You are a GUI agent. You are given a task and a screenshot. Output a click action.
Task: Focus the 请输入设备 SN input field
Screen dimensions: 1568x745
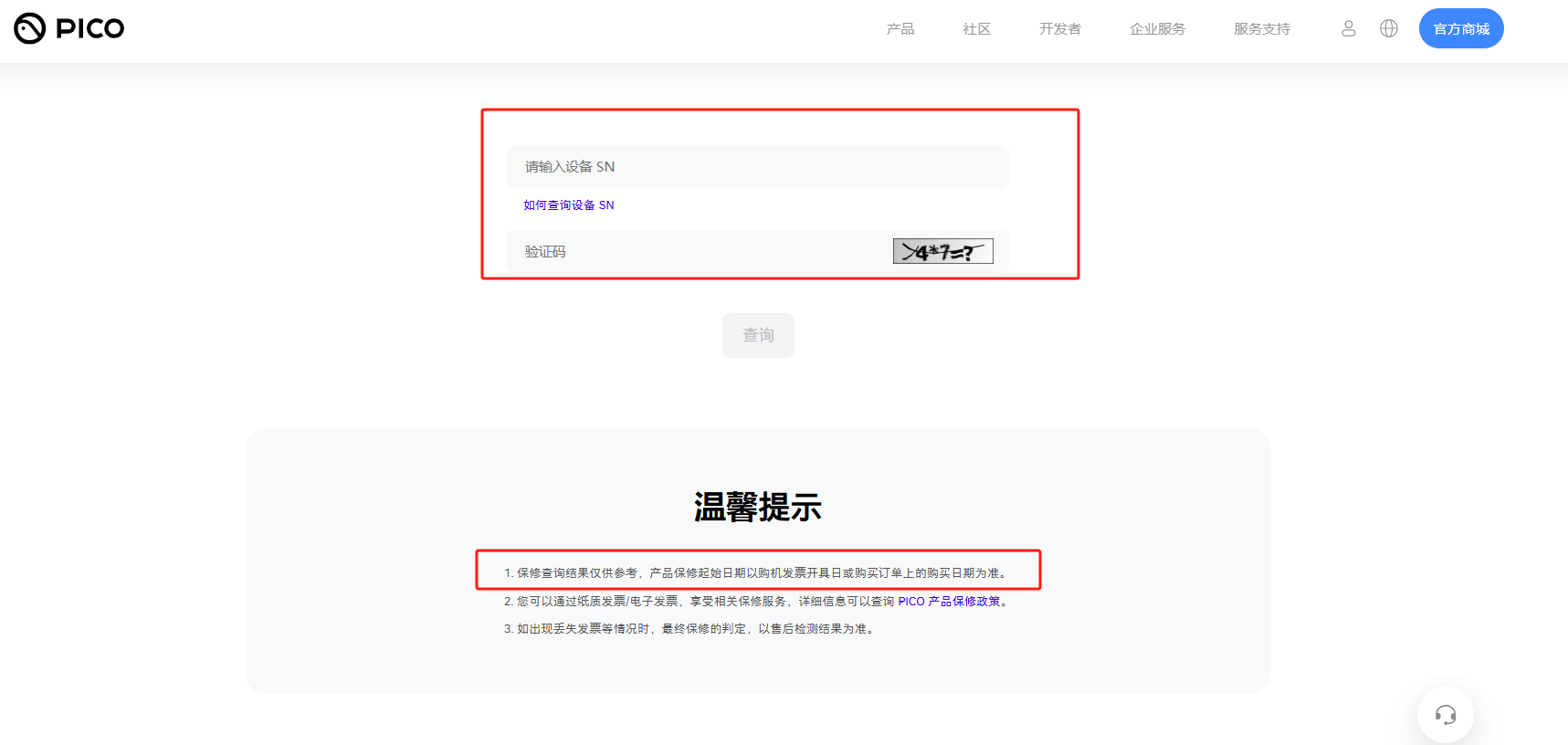(758, 167)
